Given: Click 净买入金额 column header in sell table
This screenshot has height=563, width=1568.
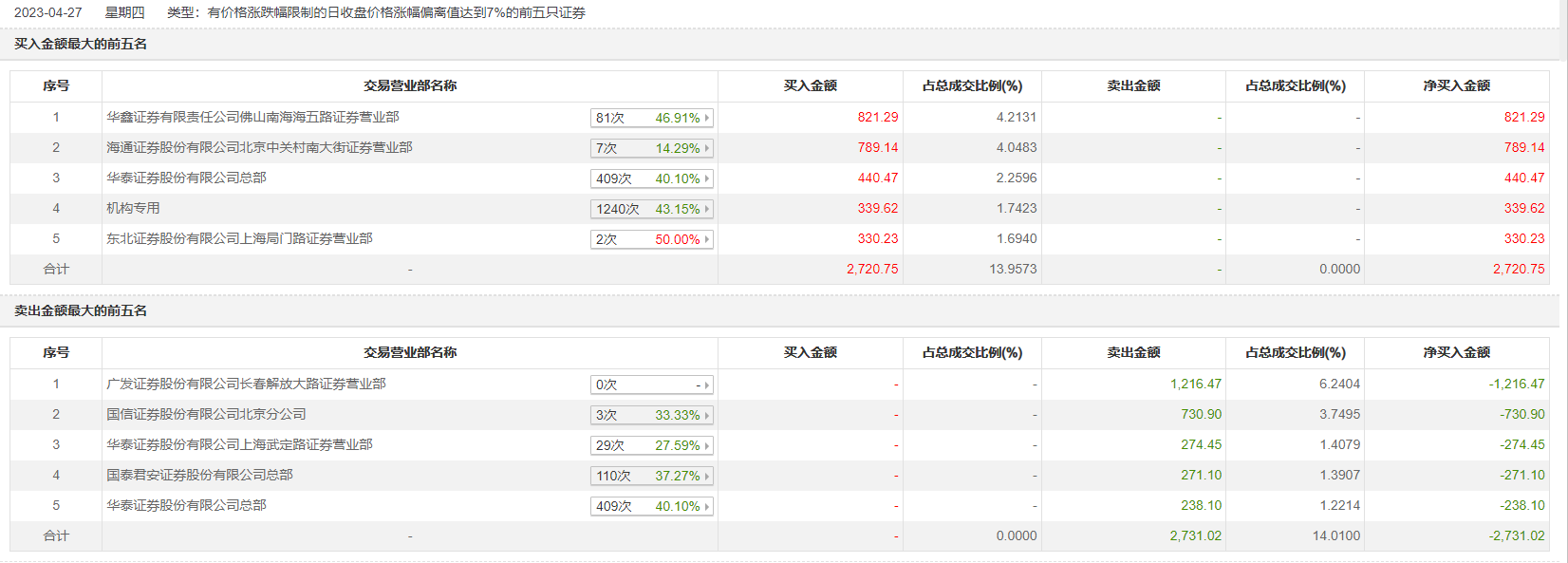Looking at the screenshot, I should pos(1456,352).
